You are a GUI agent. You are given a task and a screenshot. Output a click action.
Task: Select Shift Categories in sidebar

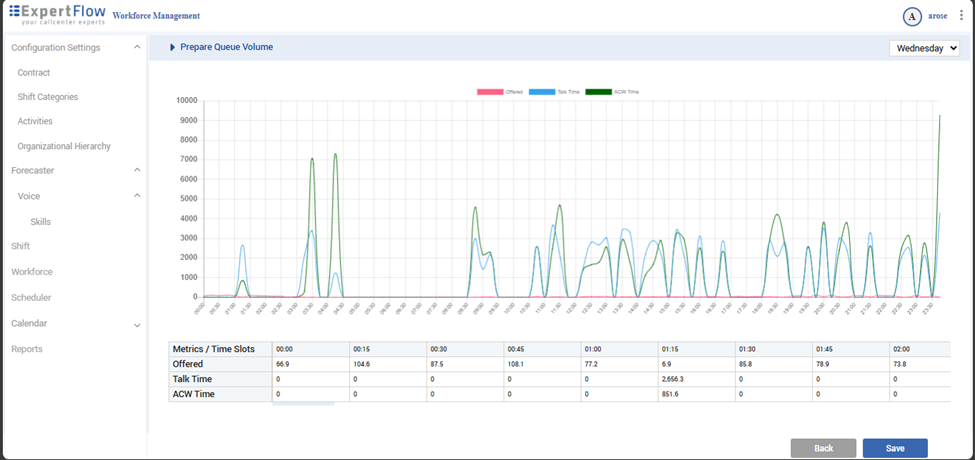pos(48,97)
